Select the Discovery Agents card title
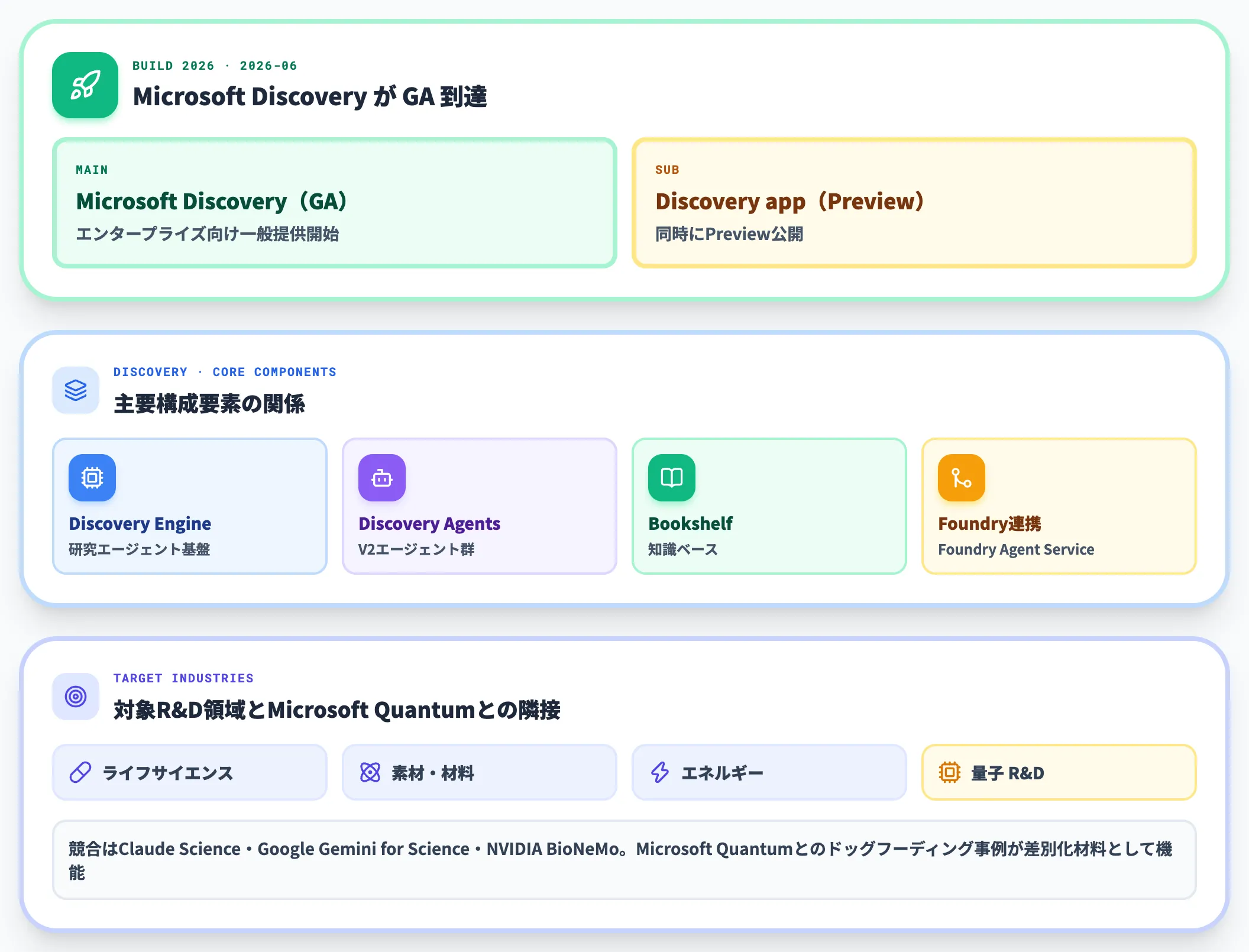 429,523
